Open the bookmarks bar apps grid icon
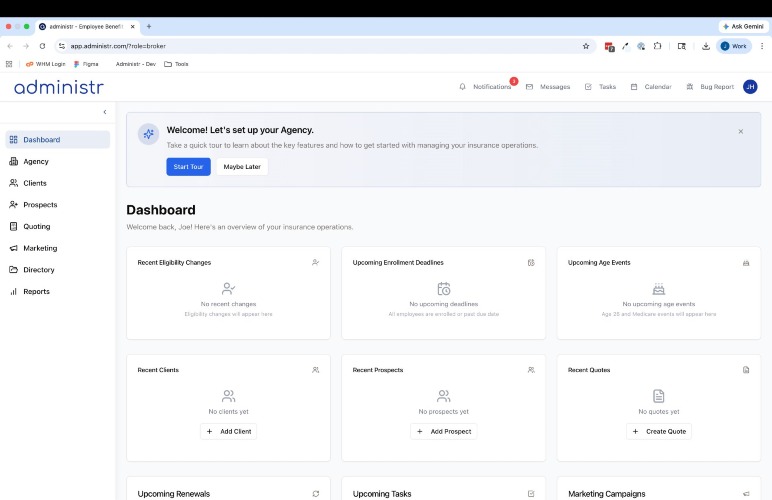 pyautogui.click(x=9, y=64)
